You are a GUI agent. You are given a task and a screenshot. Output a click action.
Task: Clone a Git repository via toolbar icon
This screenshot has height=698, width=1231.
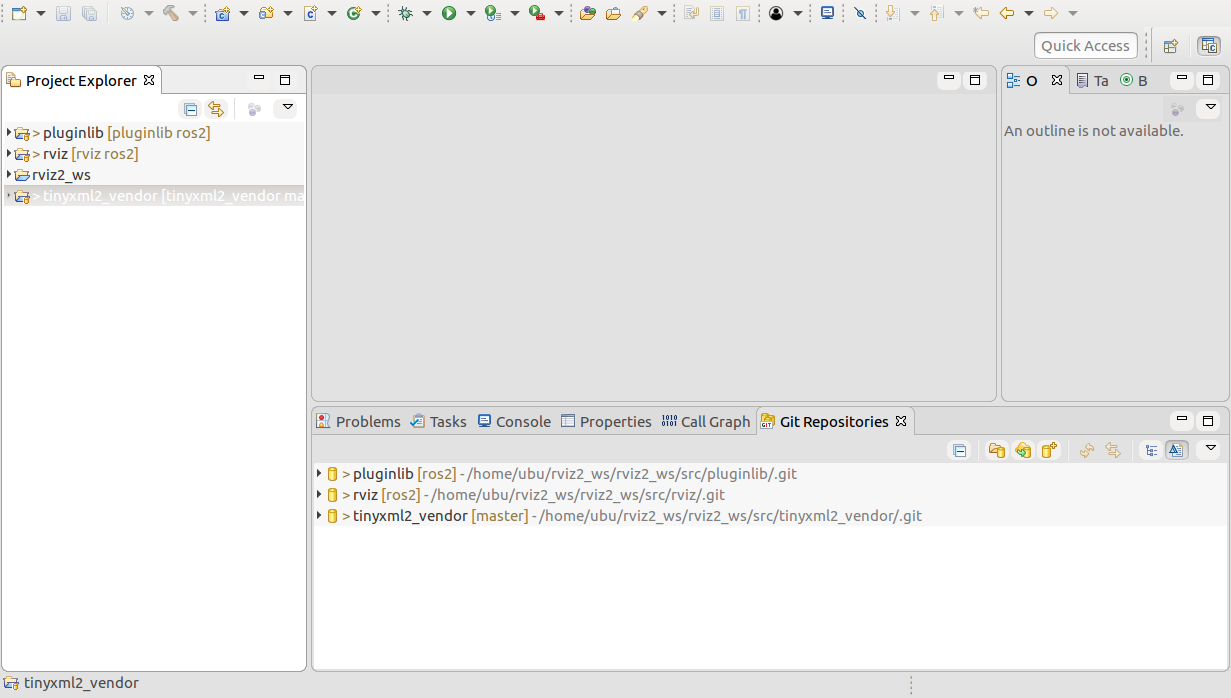click(1022, 450)
